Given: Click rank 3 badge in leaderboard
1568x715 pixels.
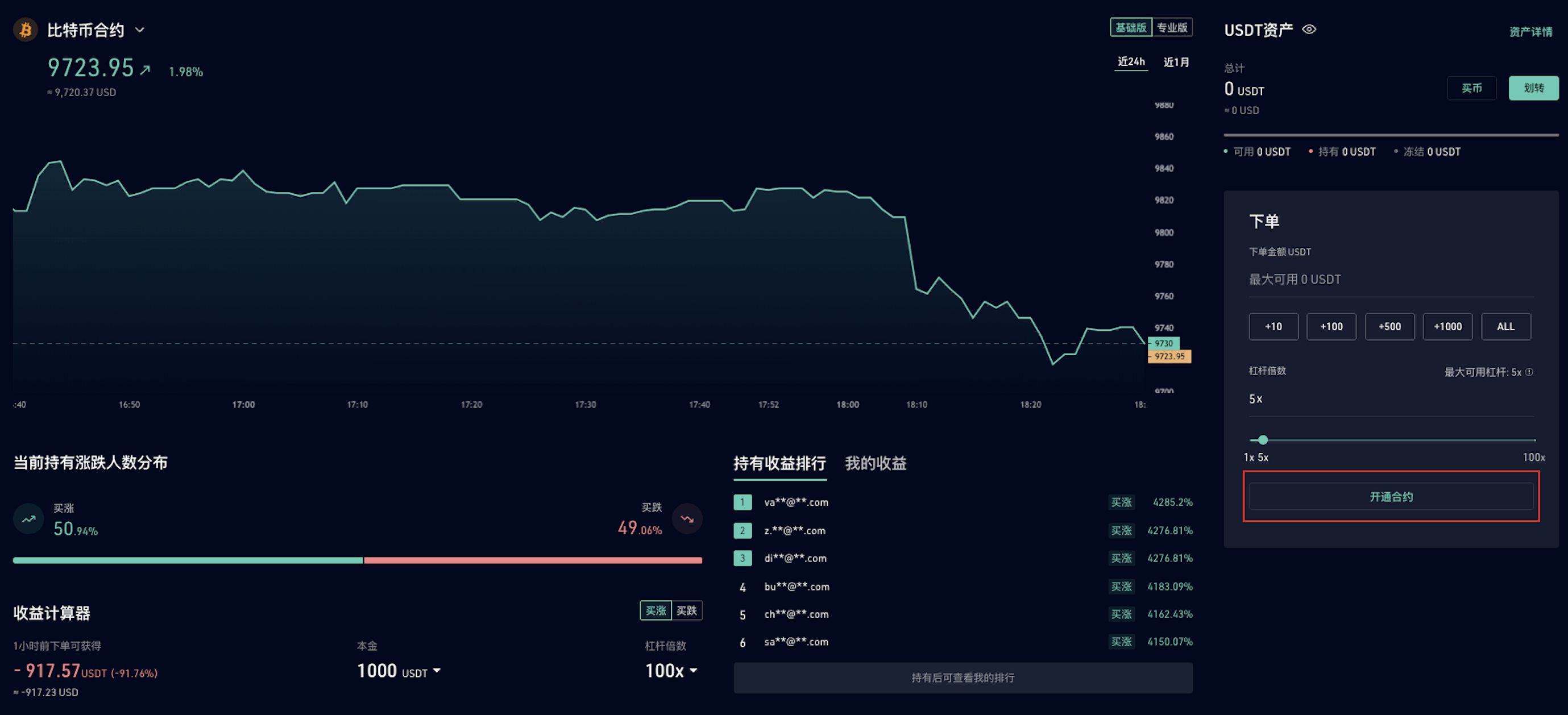Looking at the screenshot, I should (x=742, y=558).
